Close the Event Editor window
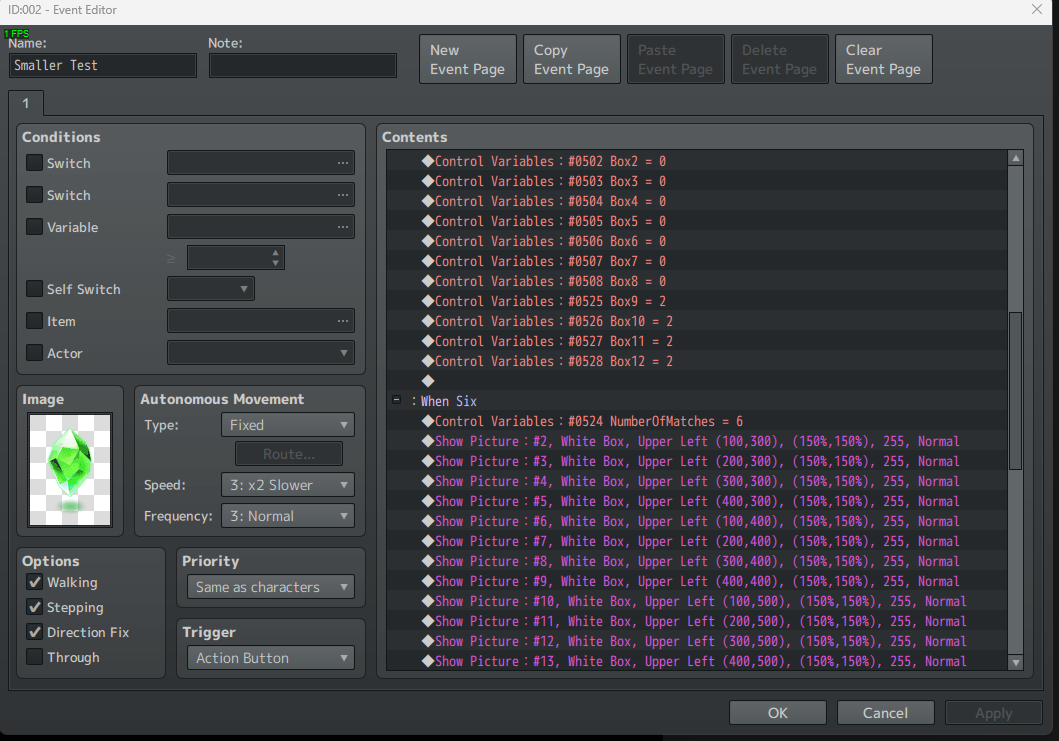 point(1037,9)
